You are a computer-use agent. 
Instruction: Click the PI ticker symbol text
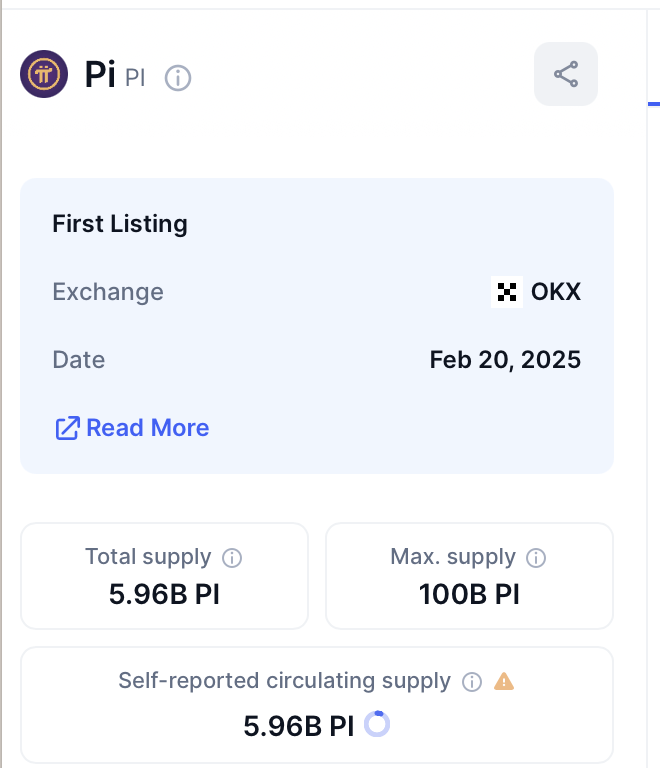(135, 78)
